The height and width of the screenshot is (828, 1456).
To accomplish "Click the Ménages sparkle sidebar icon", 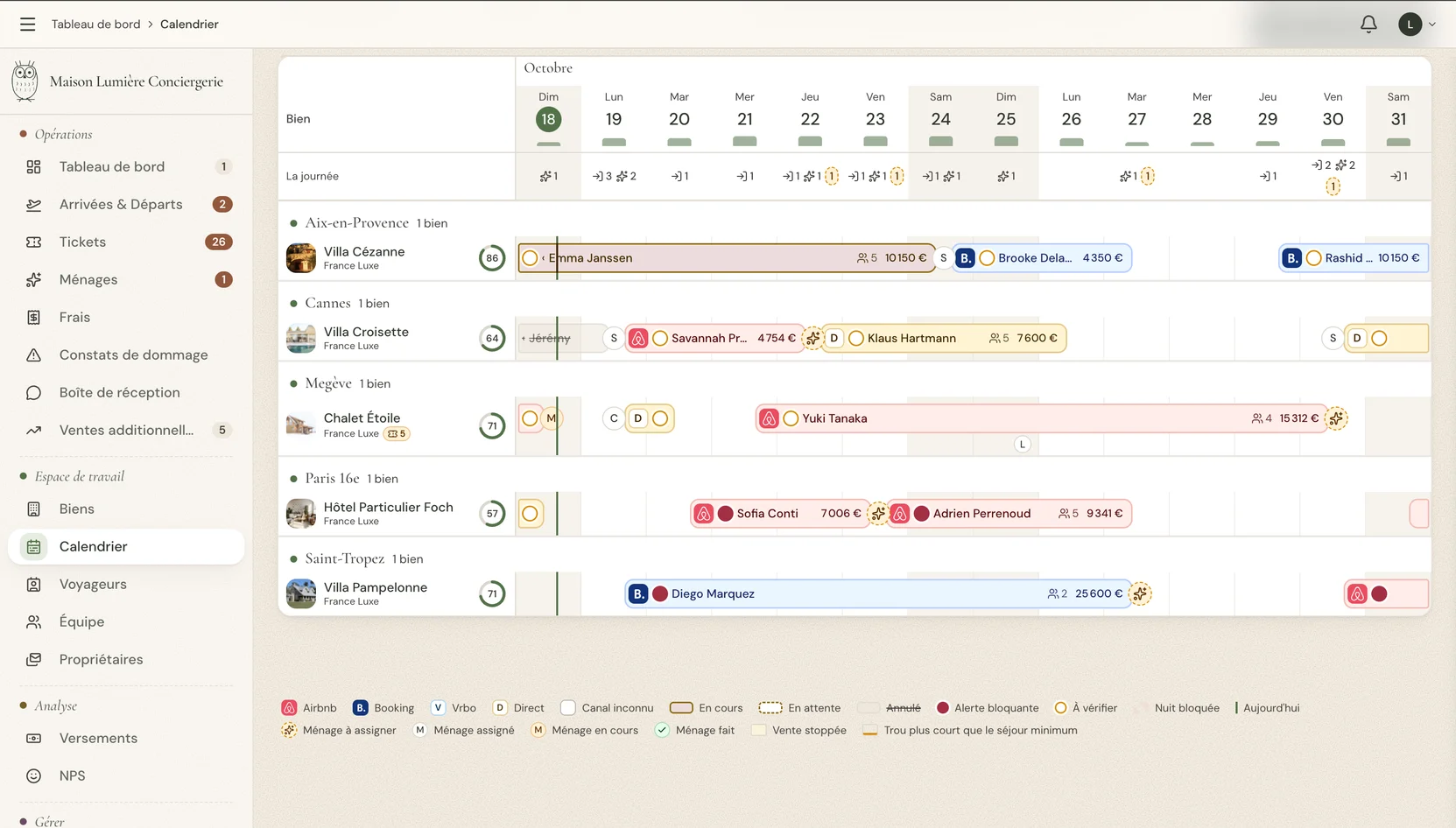I will coord(34,280).
